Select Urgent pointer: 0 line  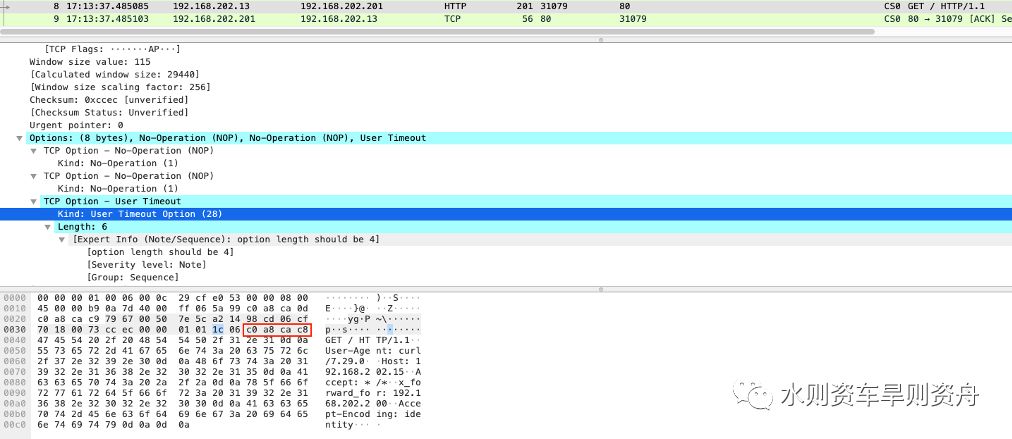pos(76,125)
